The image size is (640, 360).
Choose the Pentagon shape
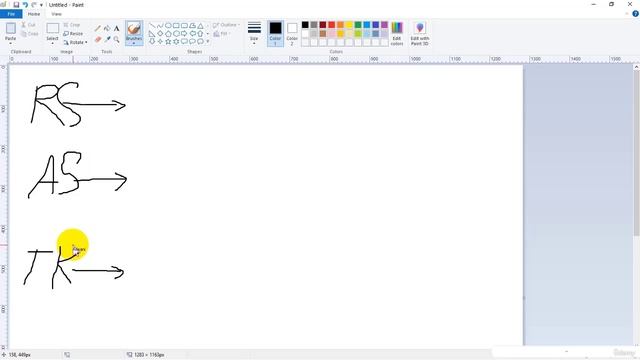(168, 33)
